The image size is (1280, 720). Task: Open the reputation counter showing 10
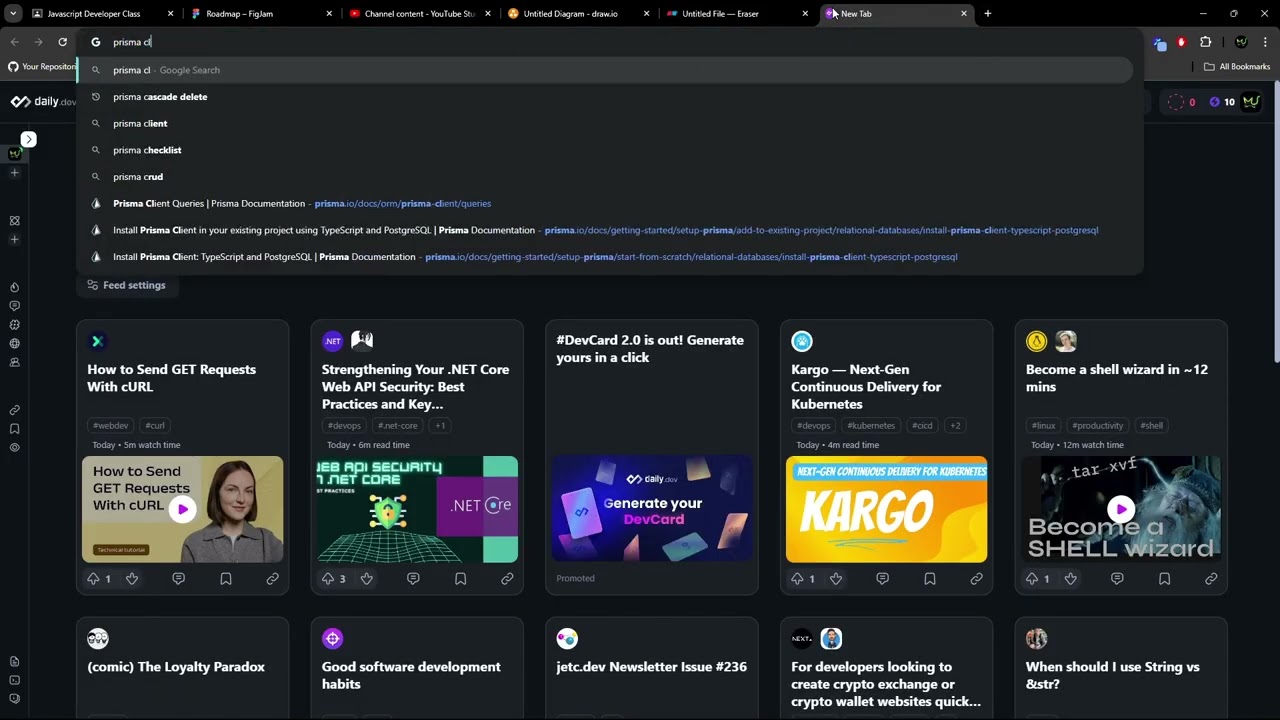[x=1222, y=102]
